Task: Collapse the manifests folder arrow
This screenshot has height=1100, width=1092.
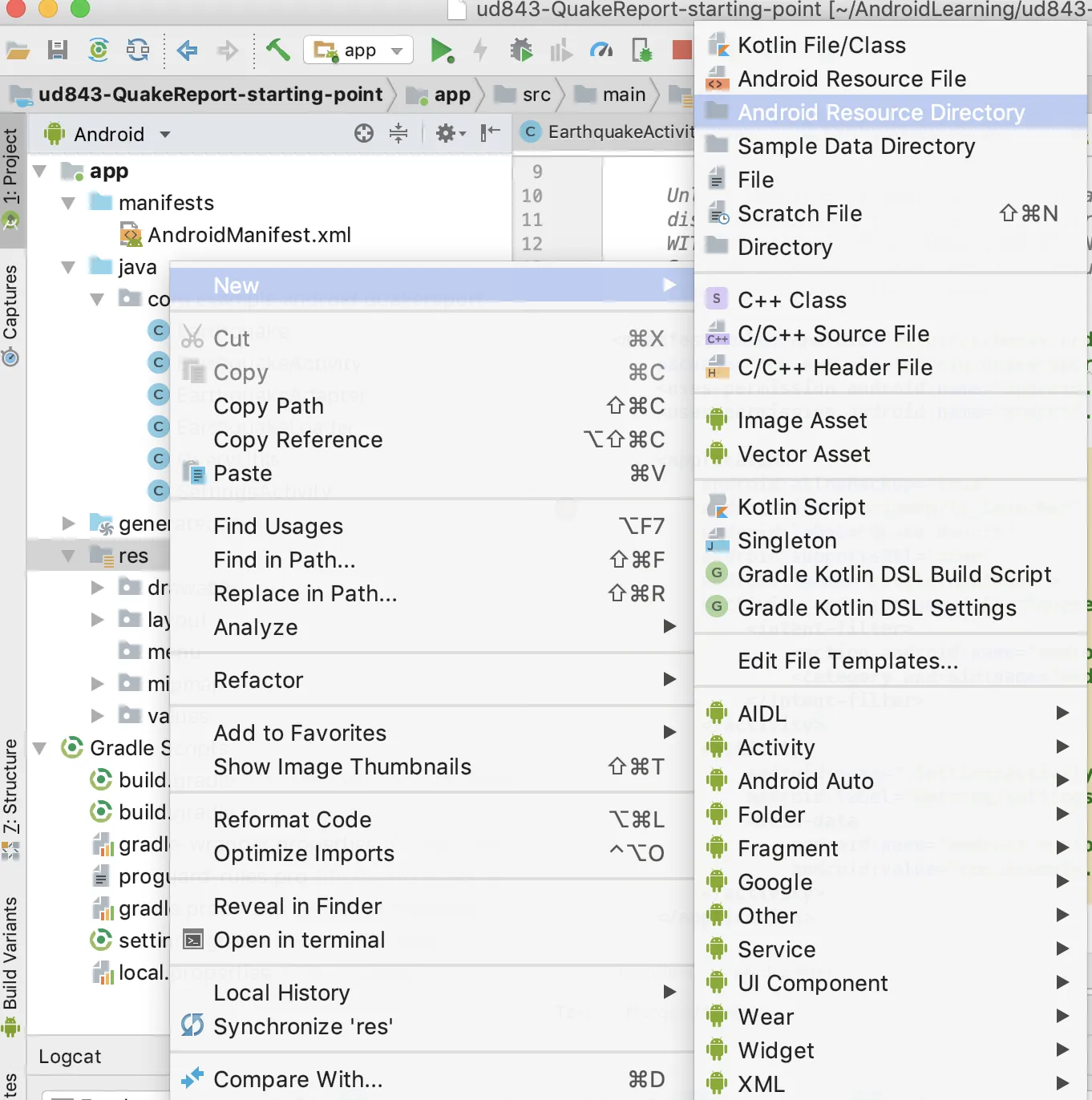Action: (68, 203)
